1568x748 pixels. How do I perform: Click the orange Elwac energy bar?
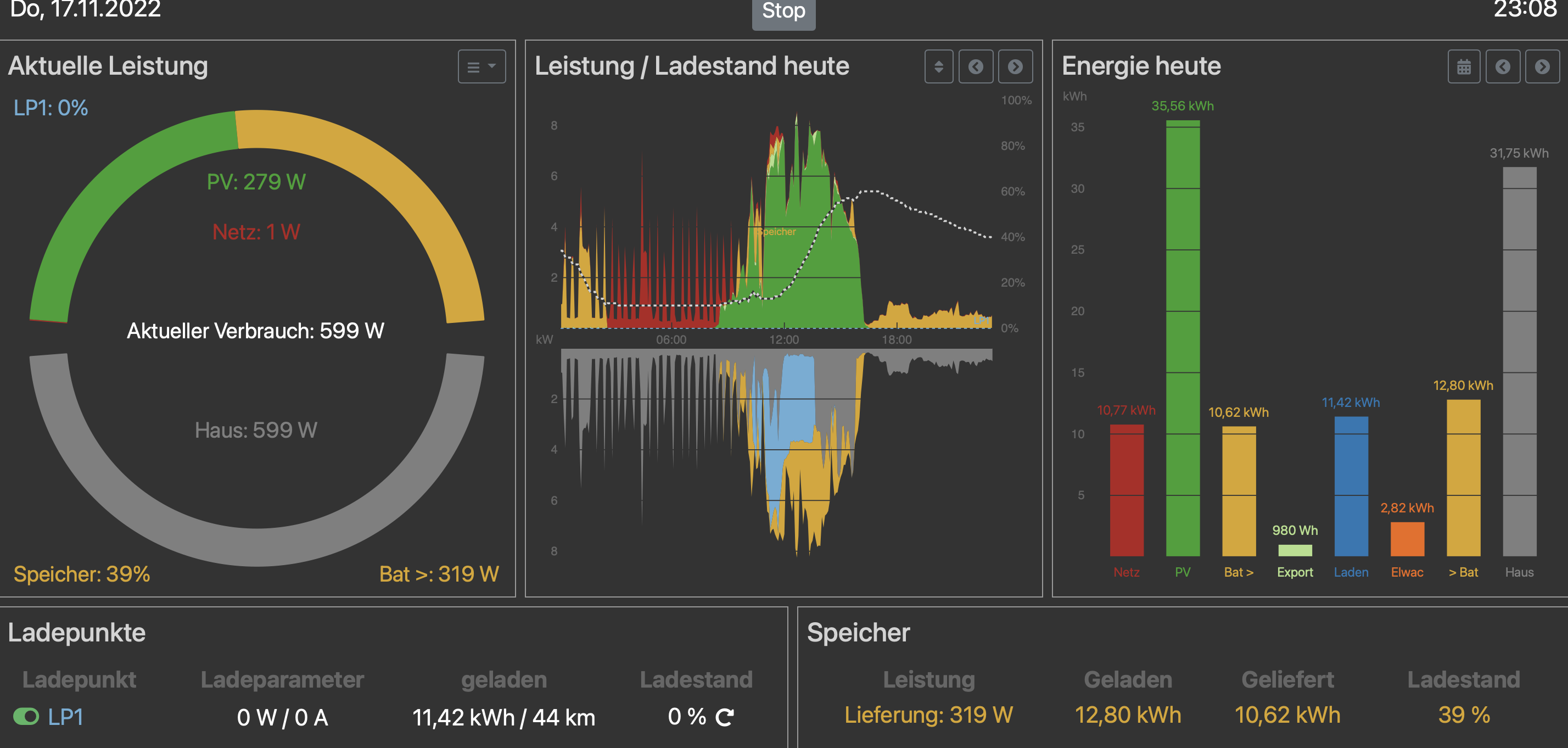(1407, 538)
